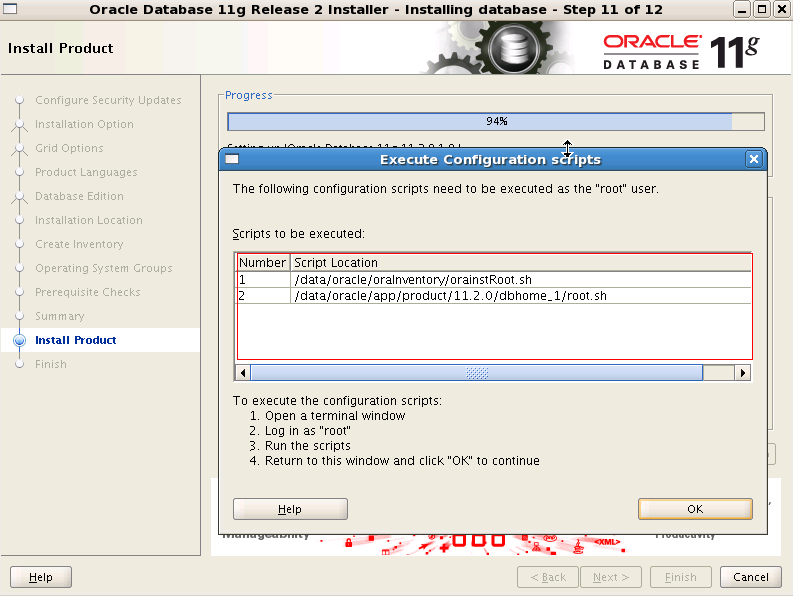Select Installation Option step
The height and width of the screenshot is (596, 793).
tap(84, 124)
